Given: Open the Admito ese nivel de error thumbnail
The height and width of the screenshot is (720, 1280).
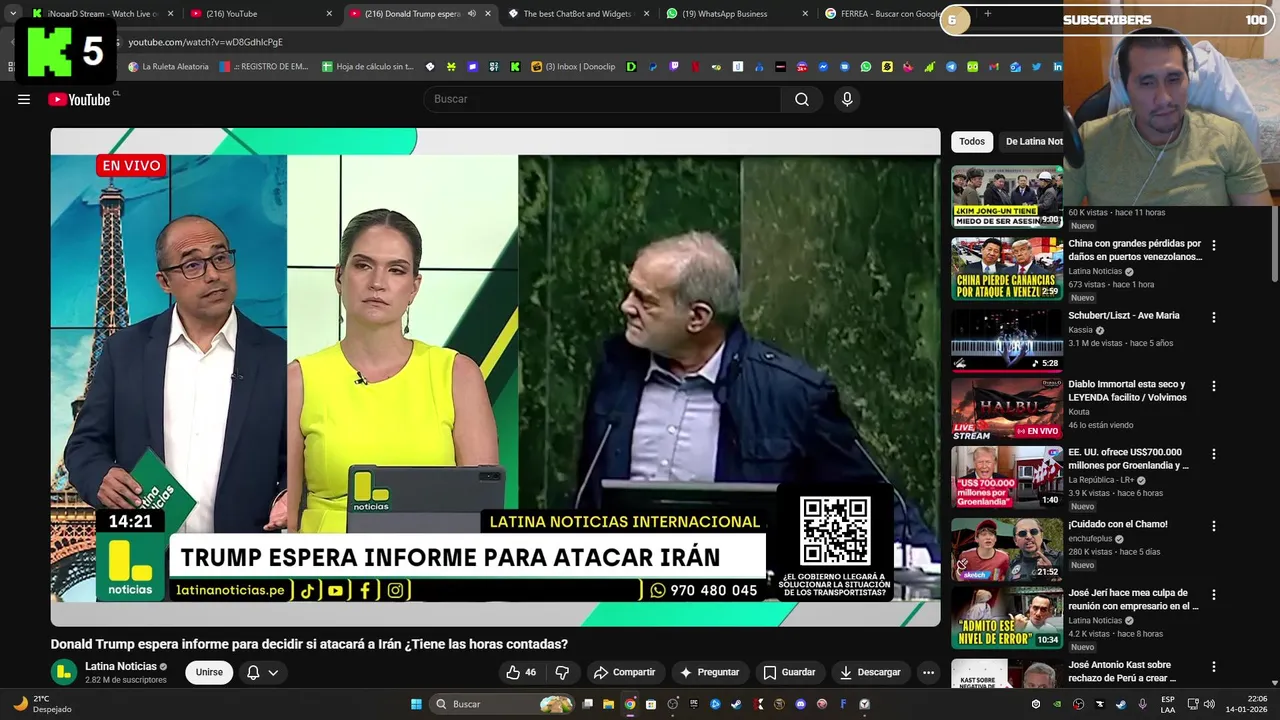Looking at the screenshot, I should pyautogui.click(x=1007, y=617).
